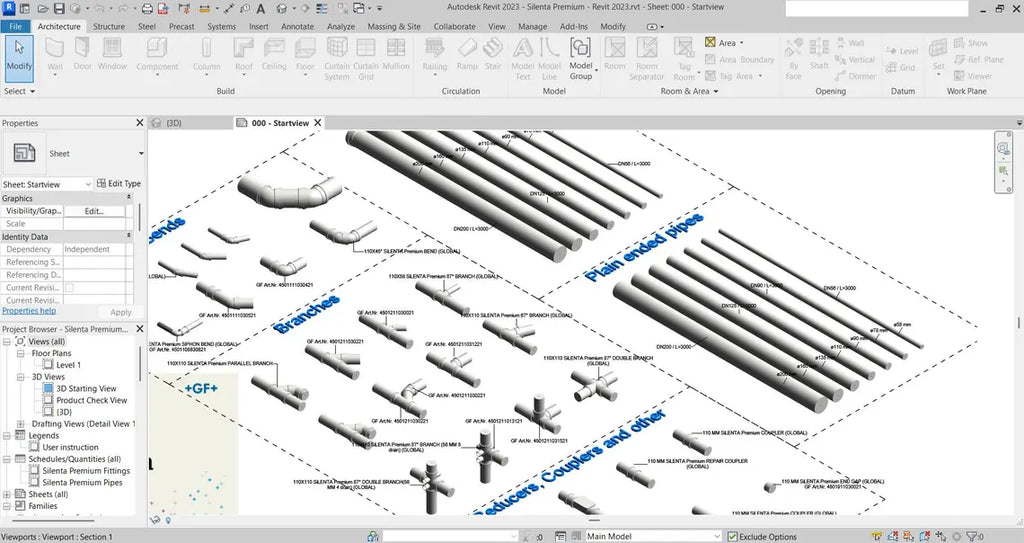The image size is (1024, 543).
Task: Select Silenta Premium Pipes schedule
Action: click(x=82, y=483)
